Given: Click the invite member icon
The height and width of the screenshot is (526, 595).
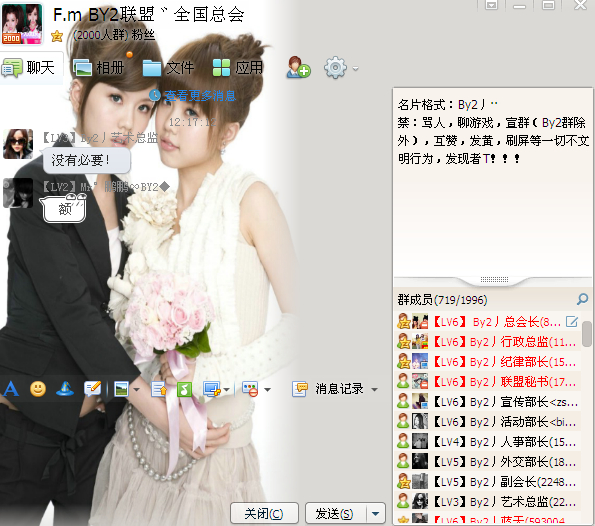Looking at the screenshot, I should pos(299,67).
